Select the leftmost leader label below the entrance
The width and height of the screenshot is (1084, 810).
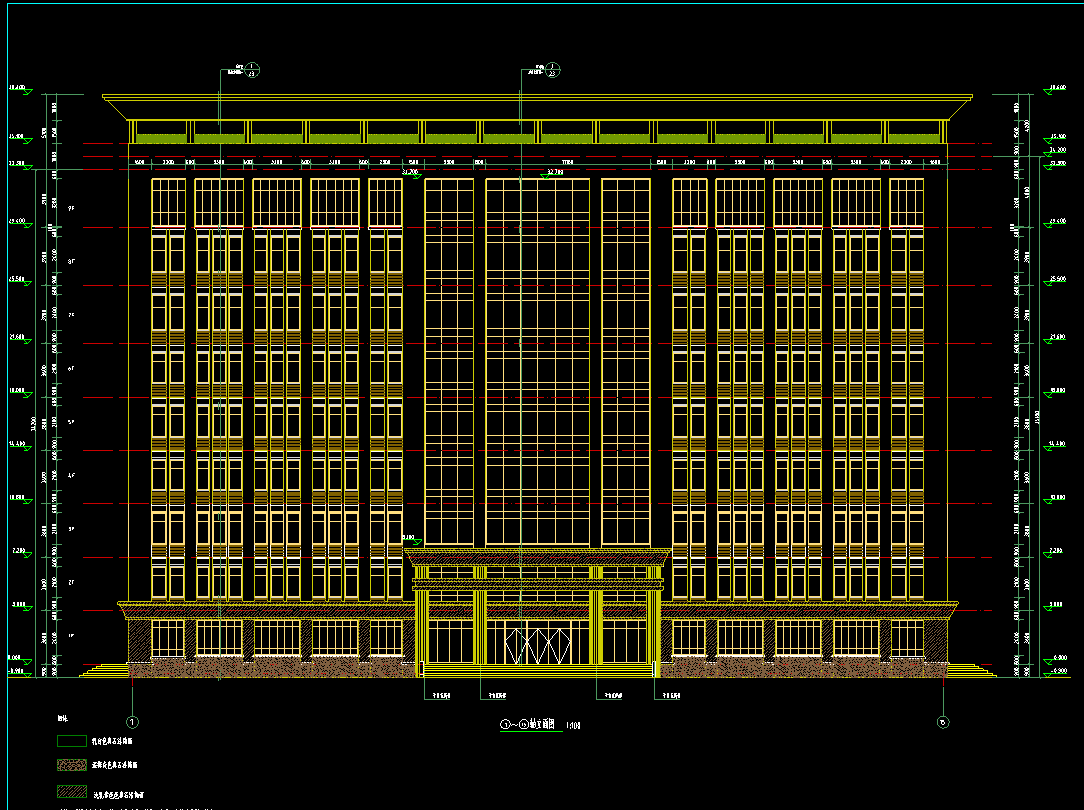[x=441, y=696]
